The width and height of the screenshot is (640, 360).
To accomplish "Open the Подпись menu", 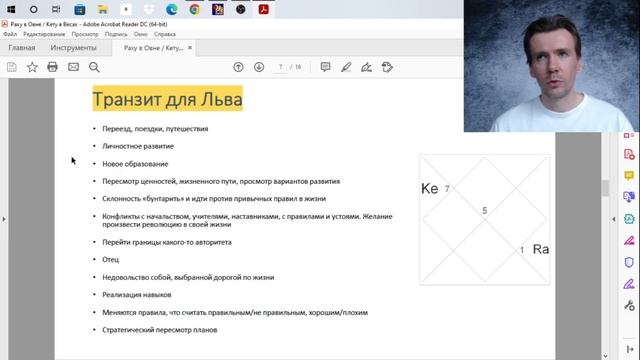I will [116, 34].
